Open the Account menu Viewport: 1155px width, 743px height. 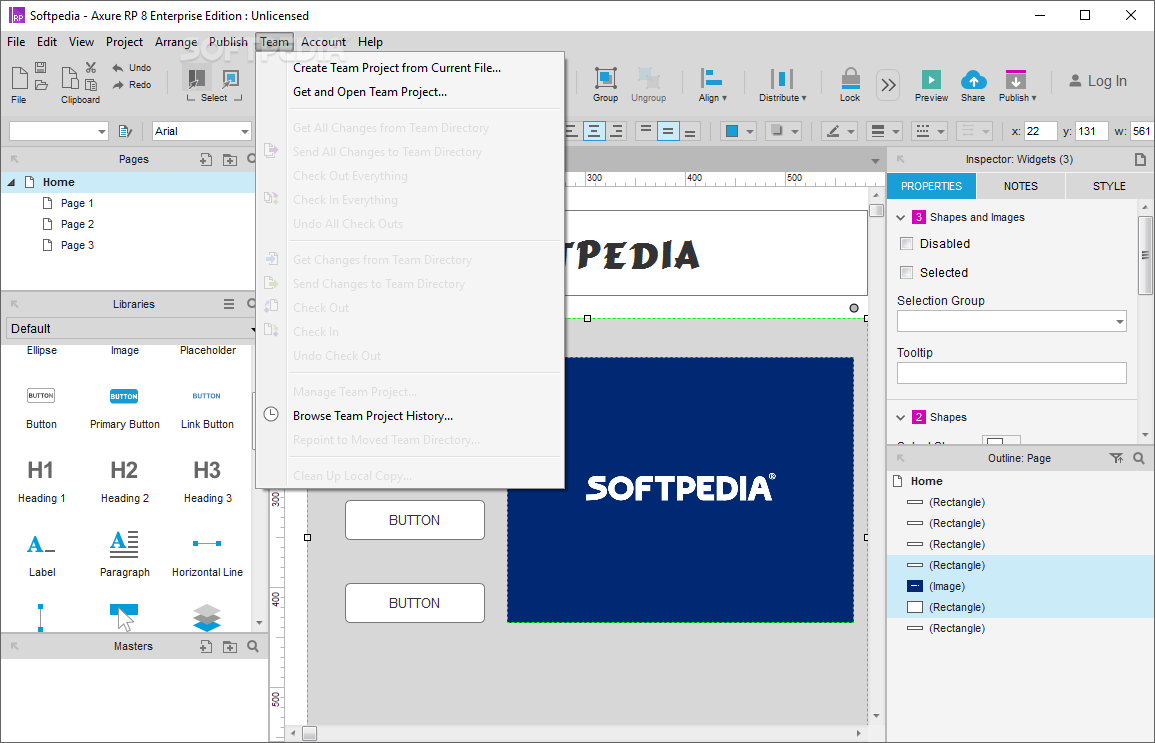[323, 42]
